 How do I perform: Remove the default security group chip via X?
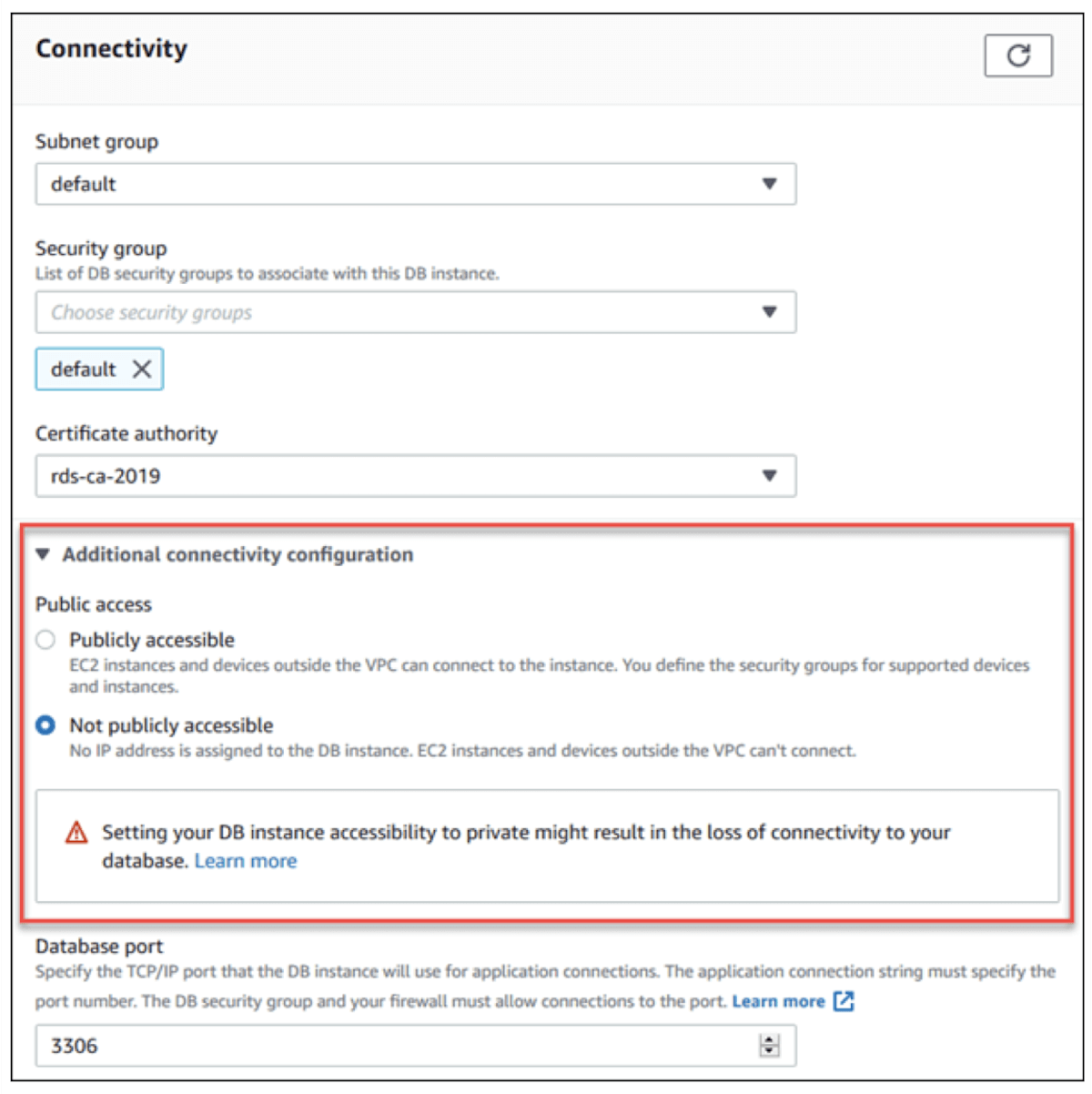point(143,369)
